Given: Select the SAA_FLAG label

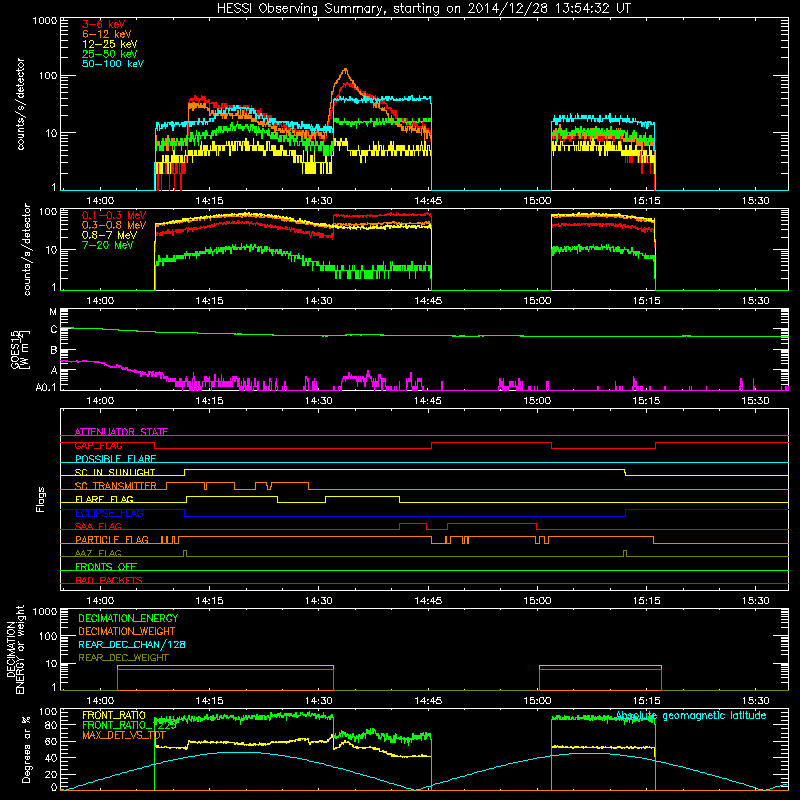Looking at the screenshot, I should tap(98, 526).
